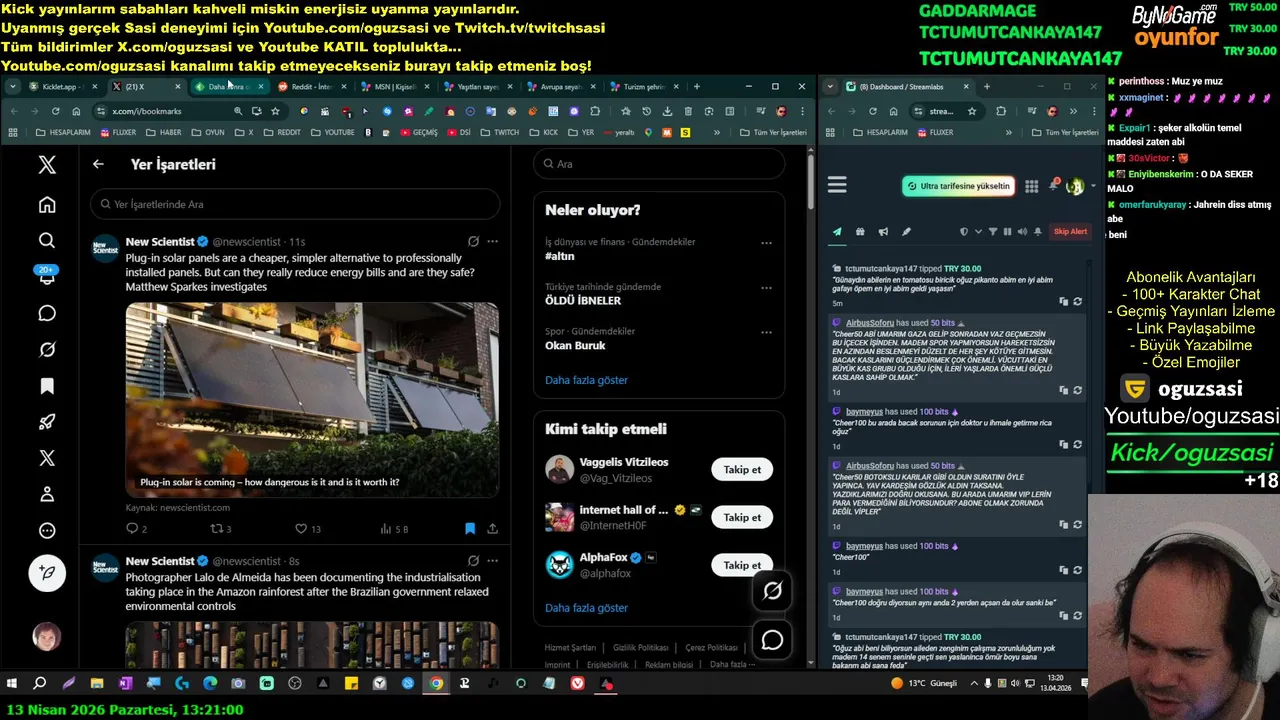
Task: Click the X logo at sidebar top
Action: (x=47, y=165)
